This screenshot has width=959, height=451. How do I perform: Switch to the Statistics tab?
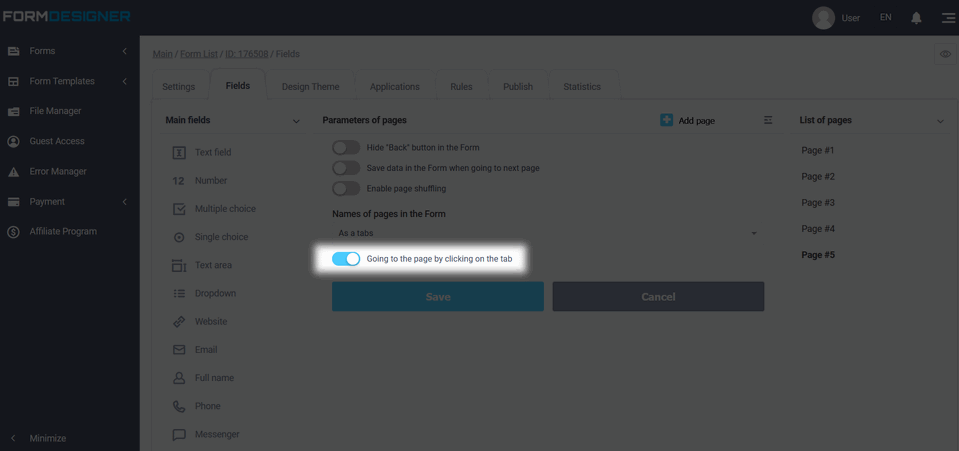[x=582, y=86]
